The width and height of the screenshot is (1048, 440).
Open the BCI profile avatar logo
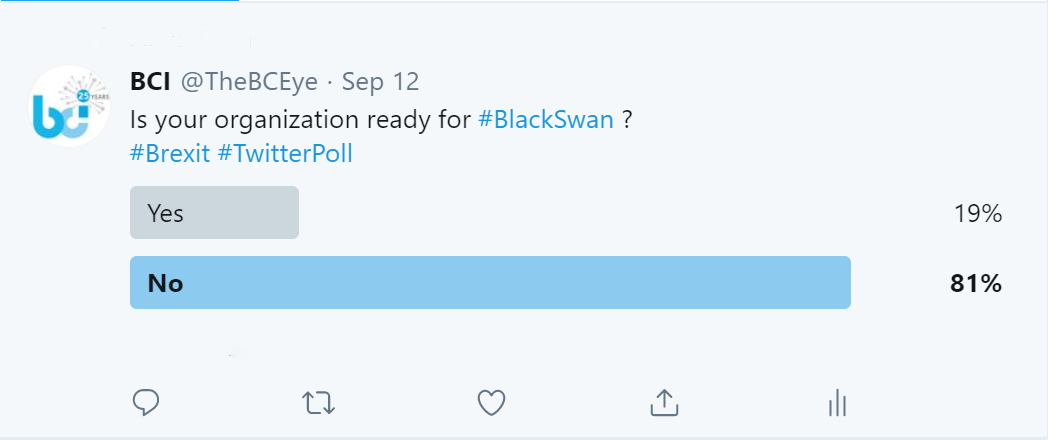click(70, 106)
